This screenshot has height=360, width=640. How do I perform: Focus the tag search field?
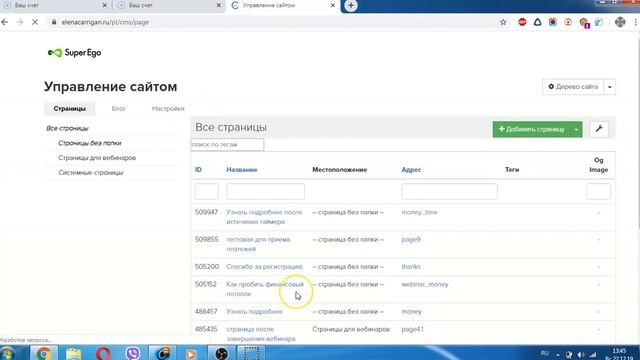(227, 144)
